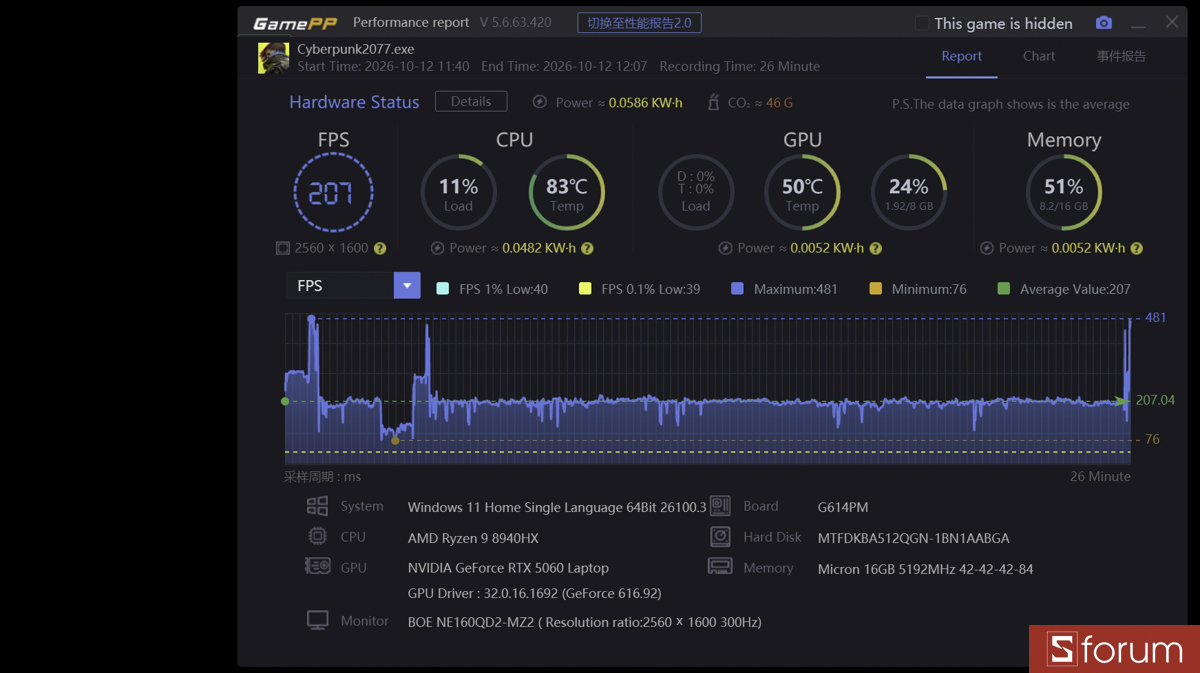The image size is (1200, 673).
Task: Click the FPS 207 circular gauge
Action: pos(333,193)
